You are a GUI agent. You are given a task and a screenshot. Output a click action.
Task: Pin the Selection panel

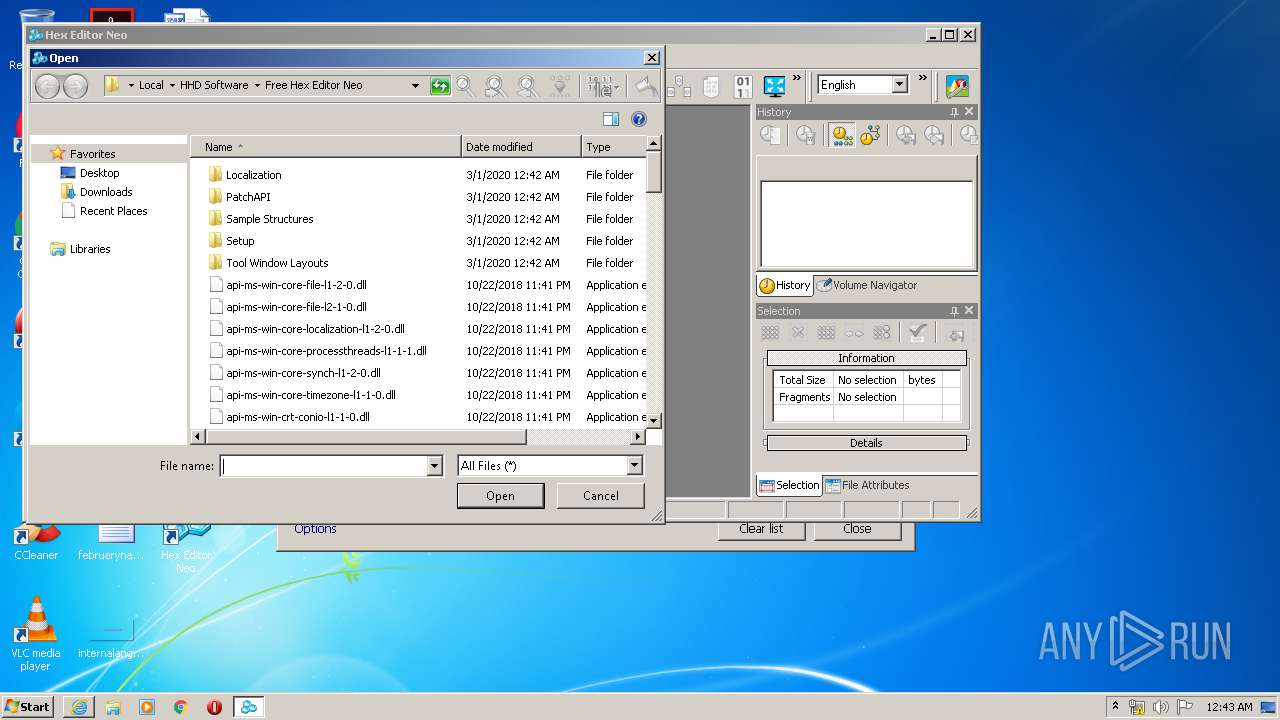click(954, 311)
